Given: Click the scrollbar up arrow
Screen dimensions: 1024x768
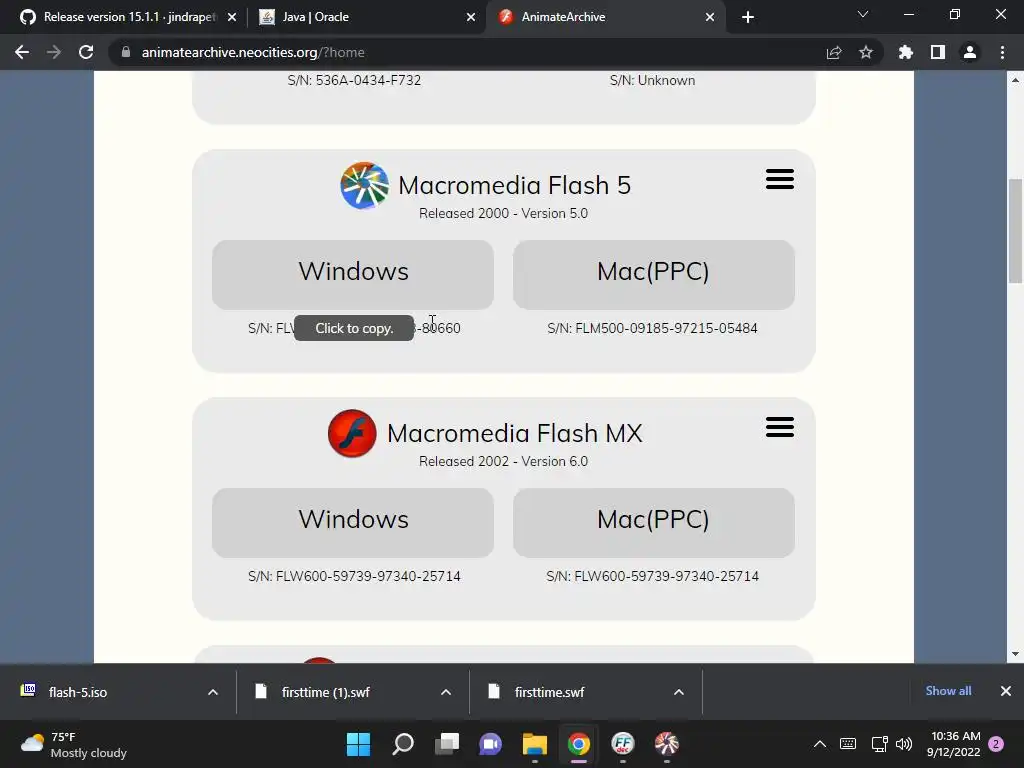Looking at the screenshot, I should pyautogui.click(x=1016, y=80).
